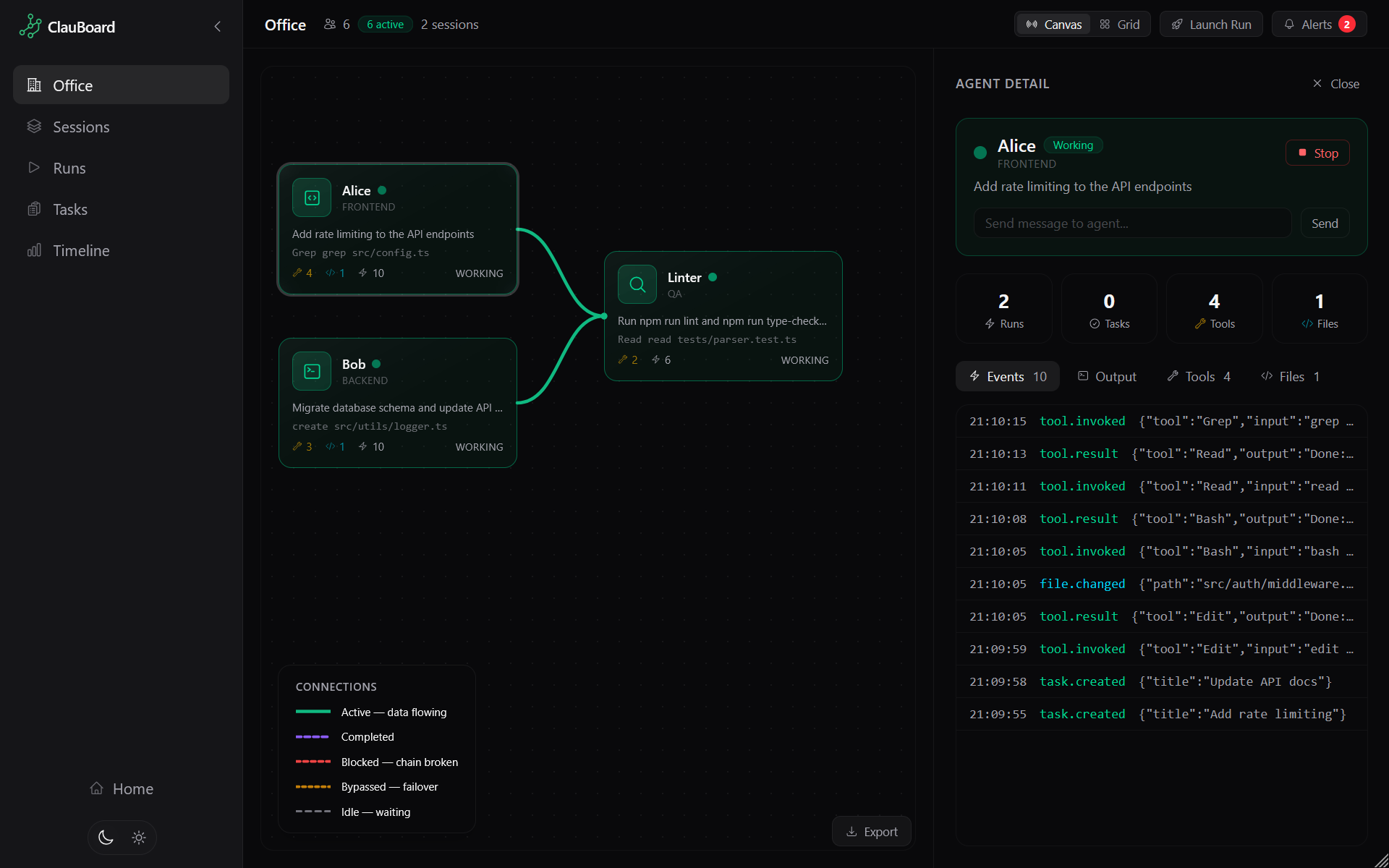Click the Launch Run button
This screenshot has height=868, width=1389.
(1210, 24)
